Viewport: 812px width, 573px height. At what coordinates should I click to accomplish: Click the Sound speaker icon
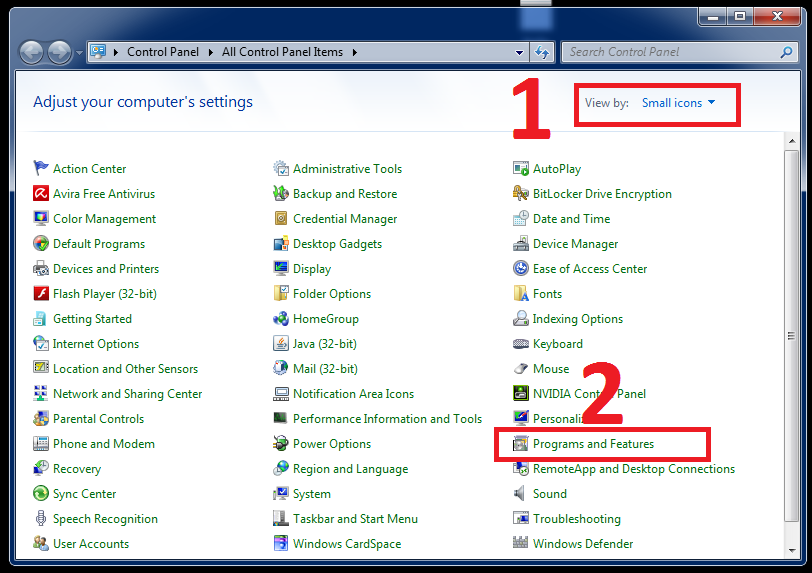pos(519,493)
